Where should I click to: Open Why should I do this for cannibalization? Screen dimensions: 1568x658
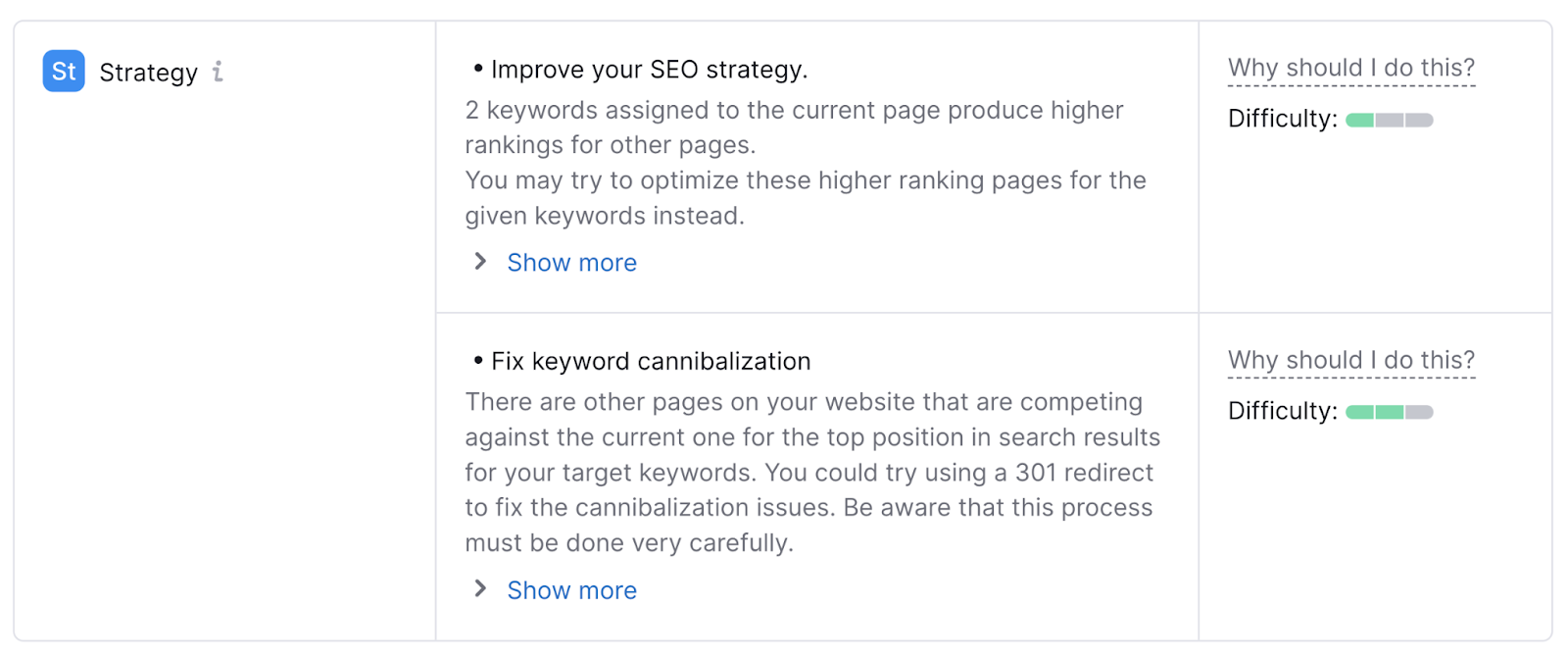click(1351, 359)
